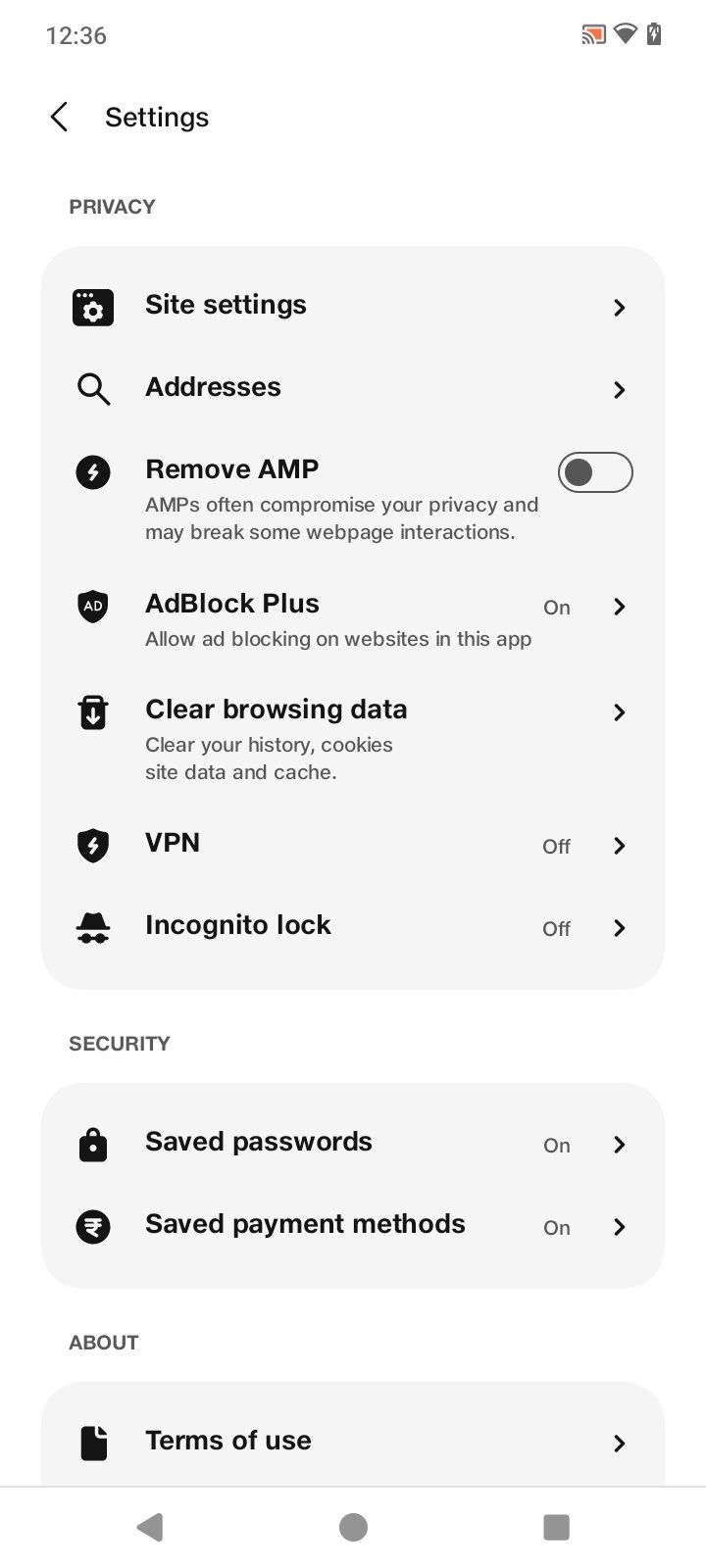Viewport: 706px width, 1568px height.
Task: Tap the chevron beside Addresses
Action: tap(619, 390)
